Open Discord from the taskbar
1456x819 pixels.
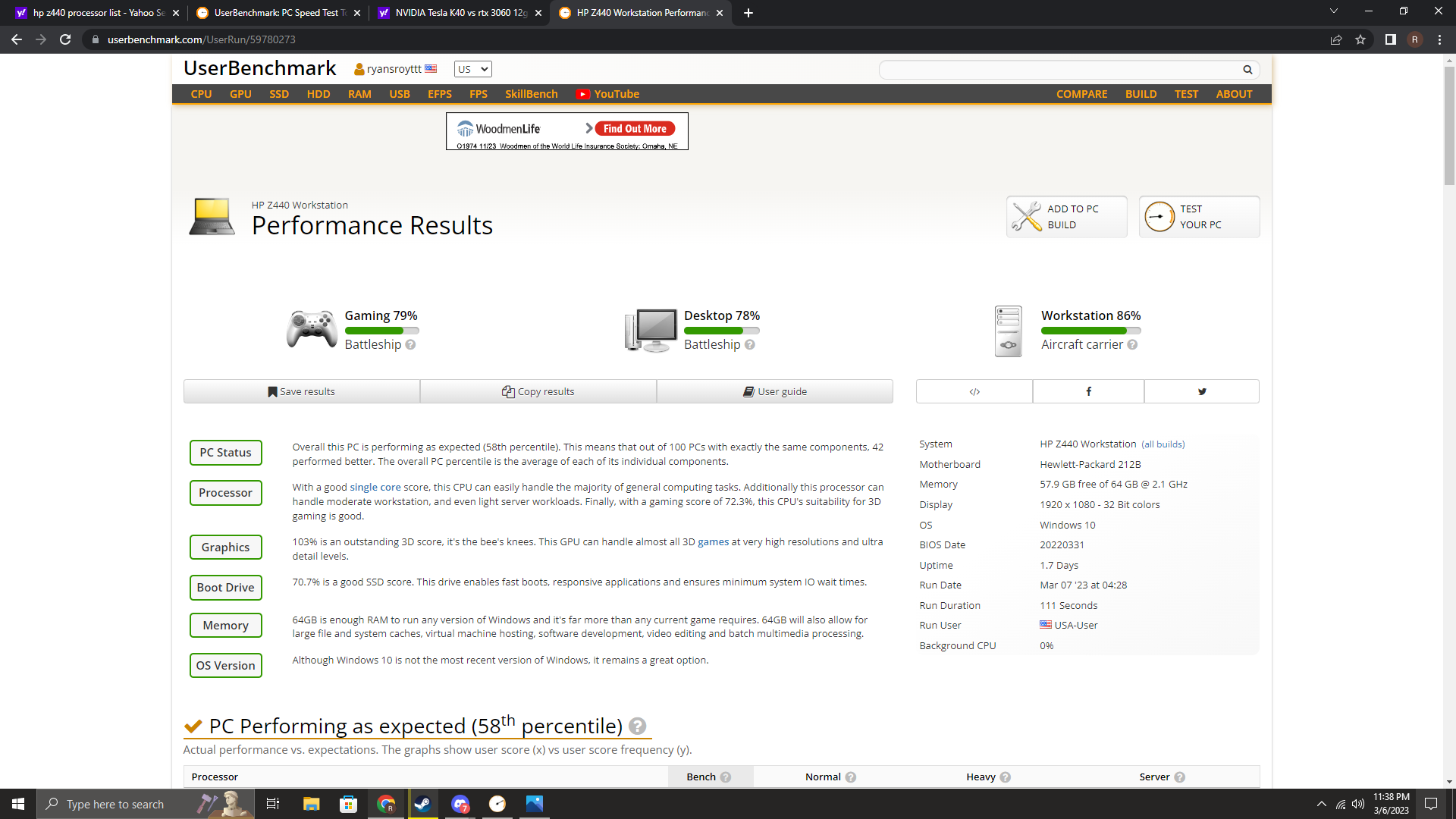click(x=460, y=804)
